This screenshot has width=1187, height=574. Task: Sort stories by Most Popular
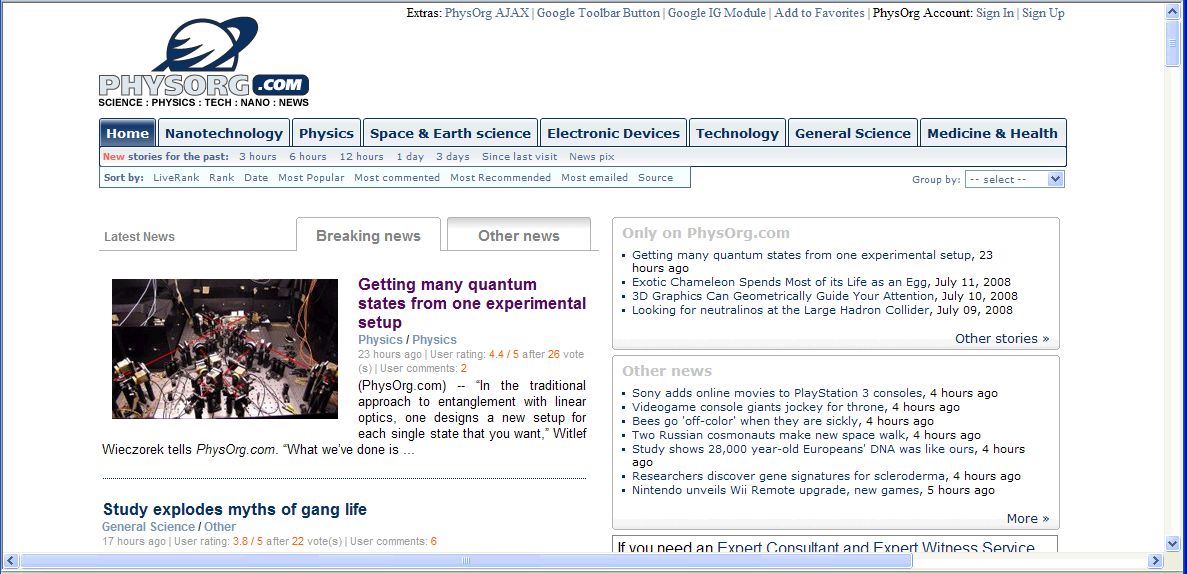point(311,178)
